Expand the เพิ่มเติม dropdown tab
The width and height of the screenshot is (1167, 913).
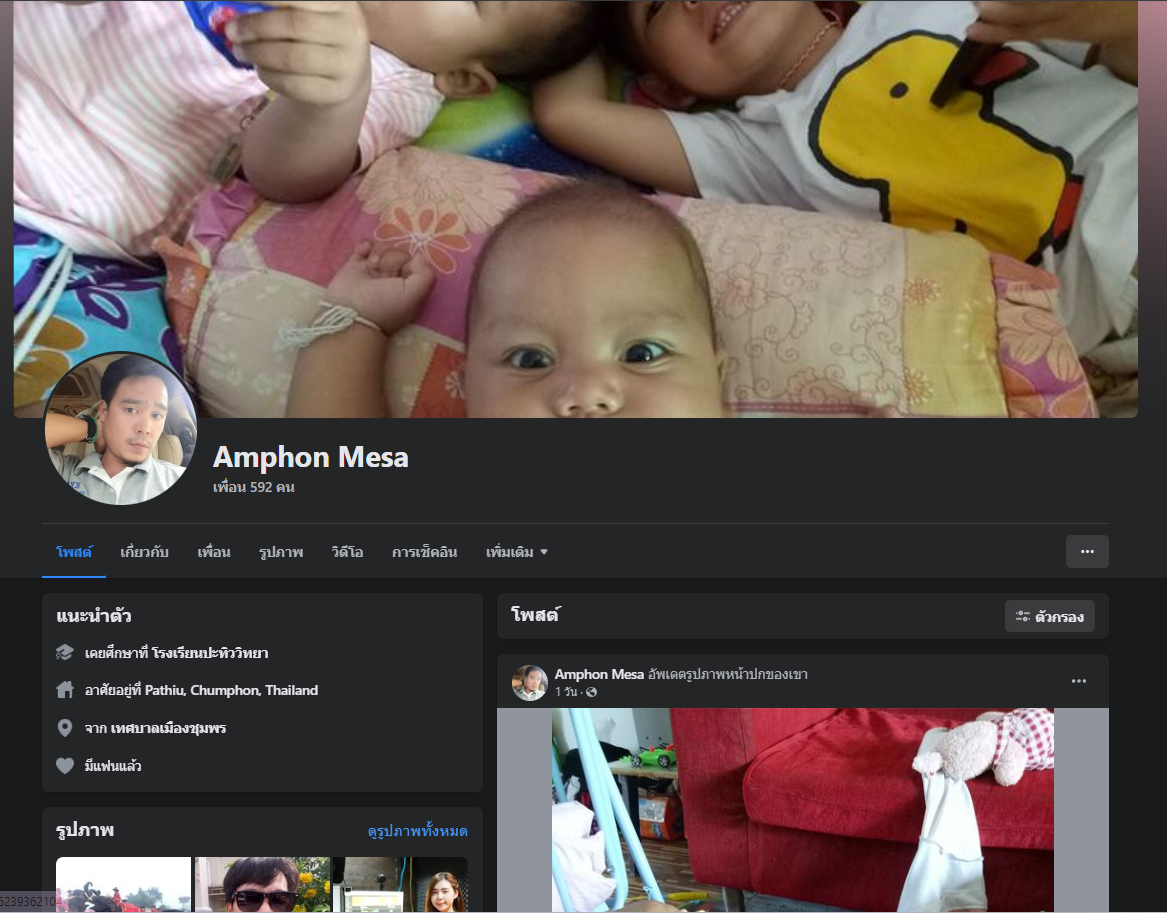click(517, 552)
